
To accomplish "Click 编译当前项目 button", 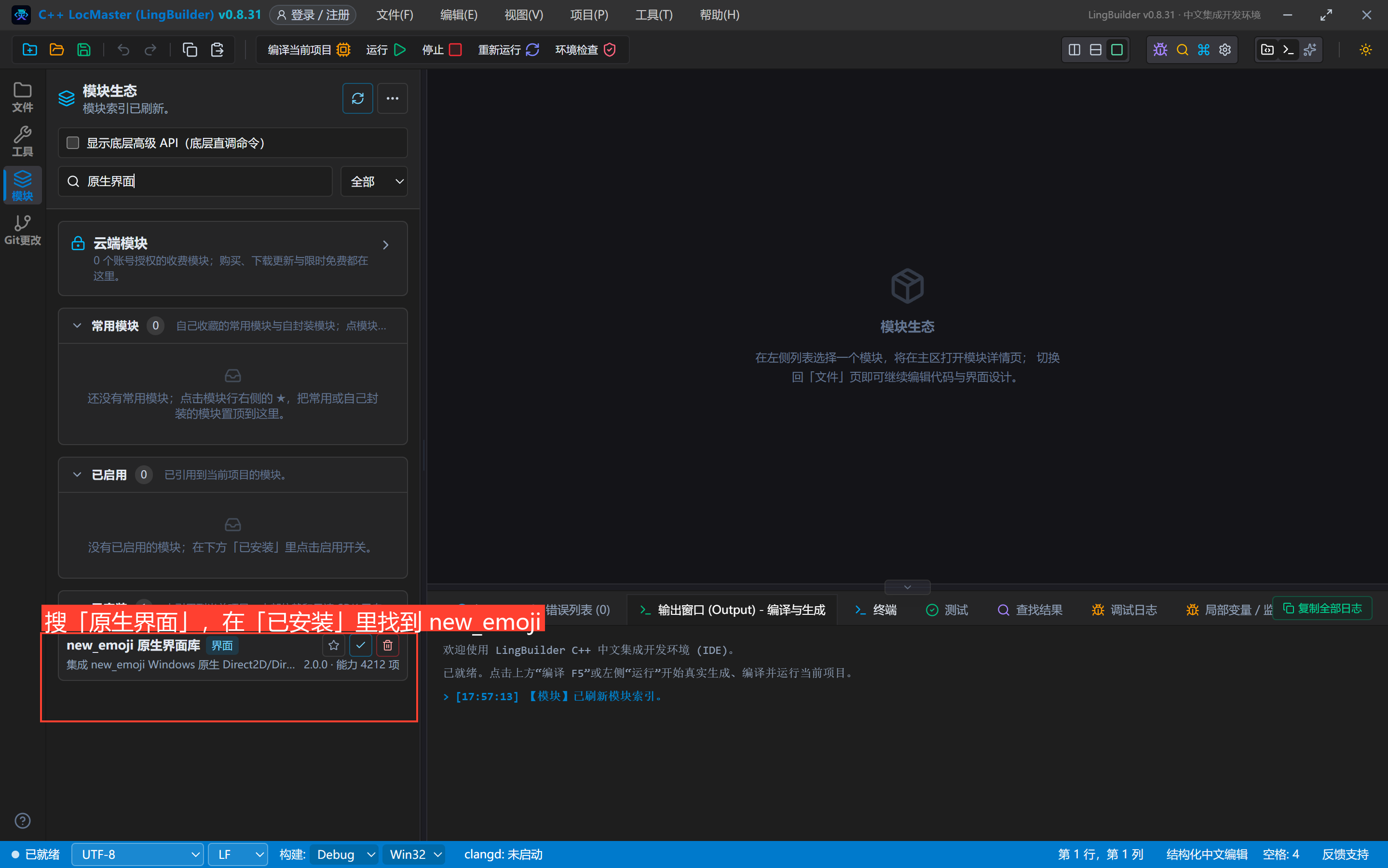I will [x=309, y=50].
